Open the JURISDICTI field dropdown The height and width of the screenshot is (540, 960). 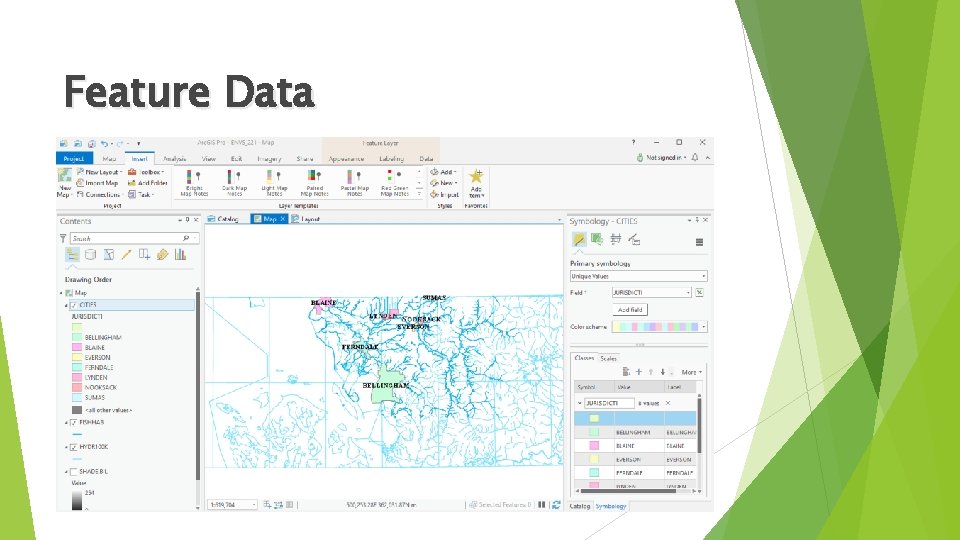[x=651, y=293]
